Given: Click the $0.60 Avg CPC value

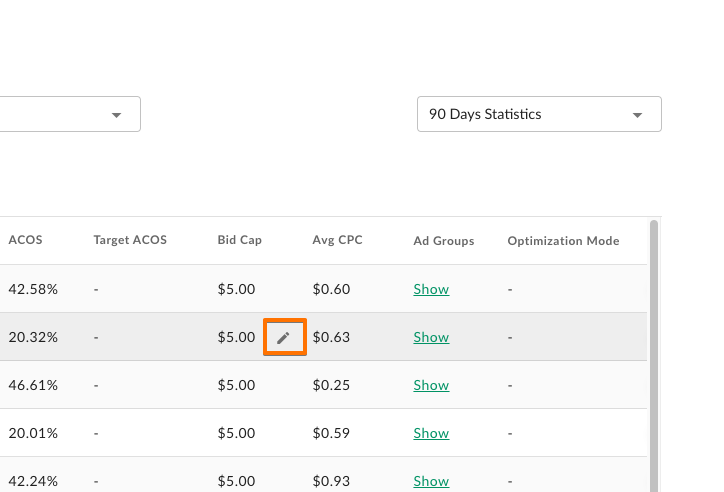Looking at the screenshot, I should (331, 289).
